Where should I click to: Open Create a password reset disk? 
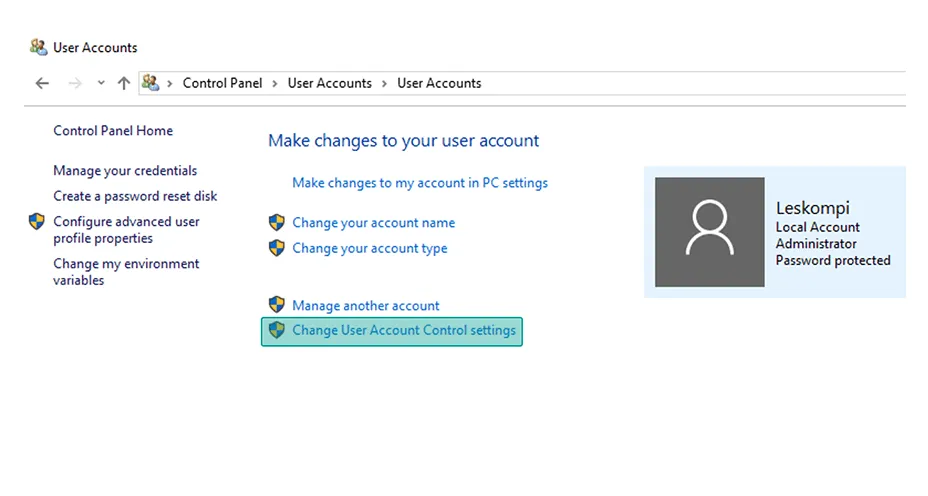coord(135,196)
